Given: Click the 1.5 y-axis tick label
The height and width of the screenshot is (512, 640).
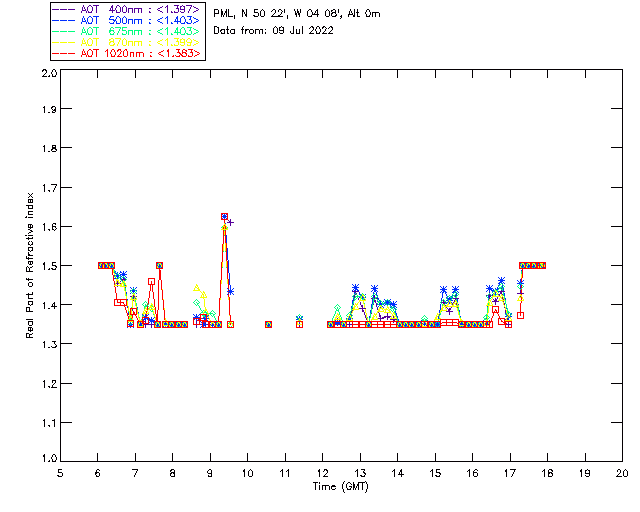Looking at the screenshot, I should coord(49,266).
